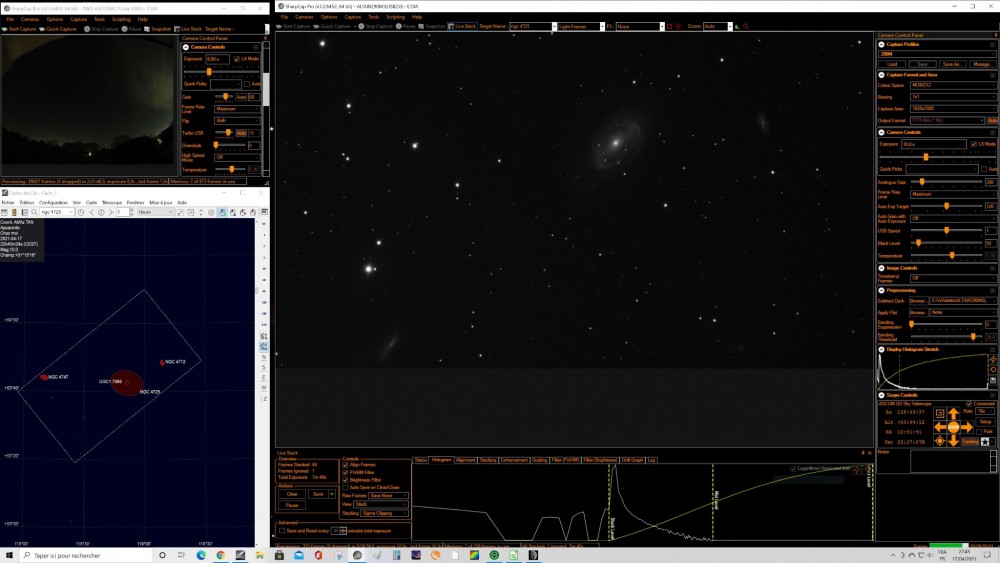Click scope move up arrow
Viewport: 1000px width, 563px height.
coord(953,414)
